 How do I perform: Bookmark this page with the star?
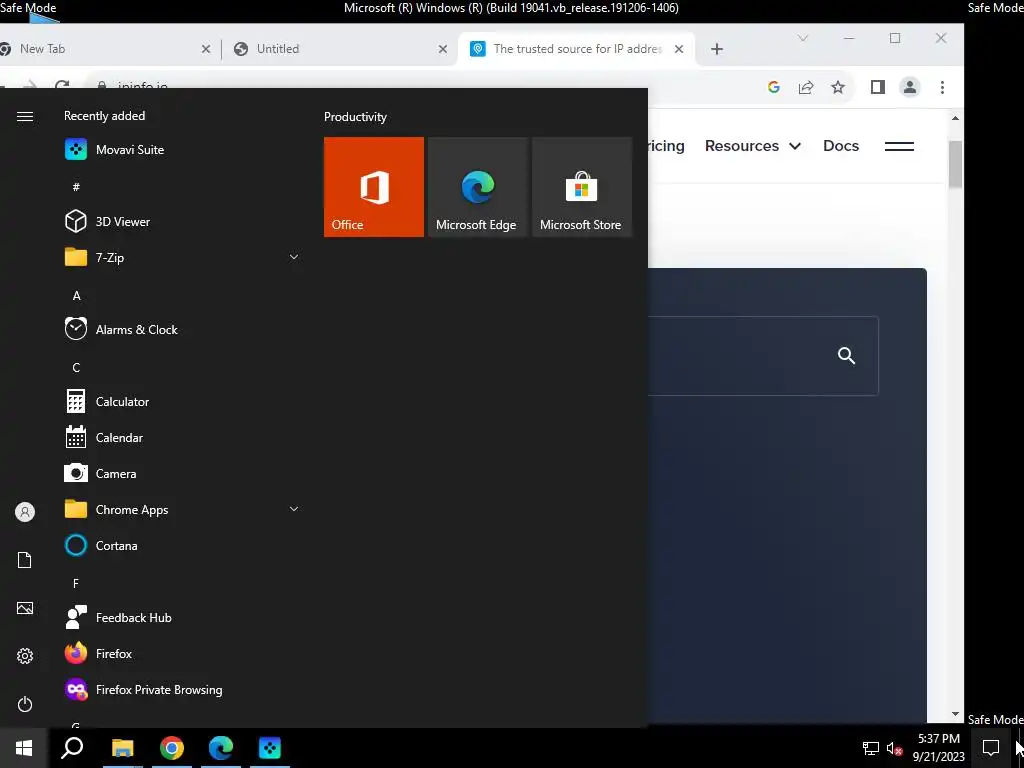(838, 87)
